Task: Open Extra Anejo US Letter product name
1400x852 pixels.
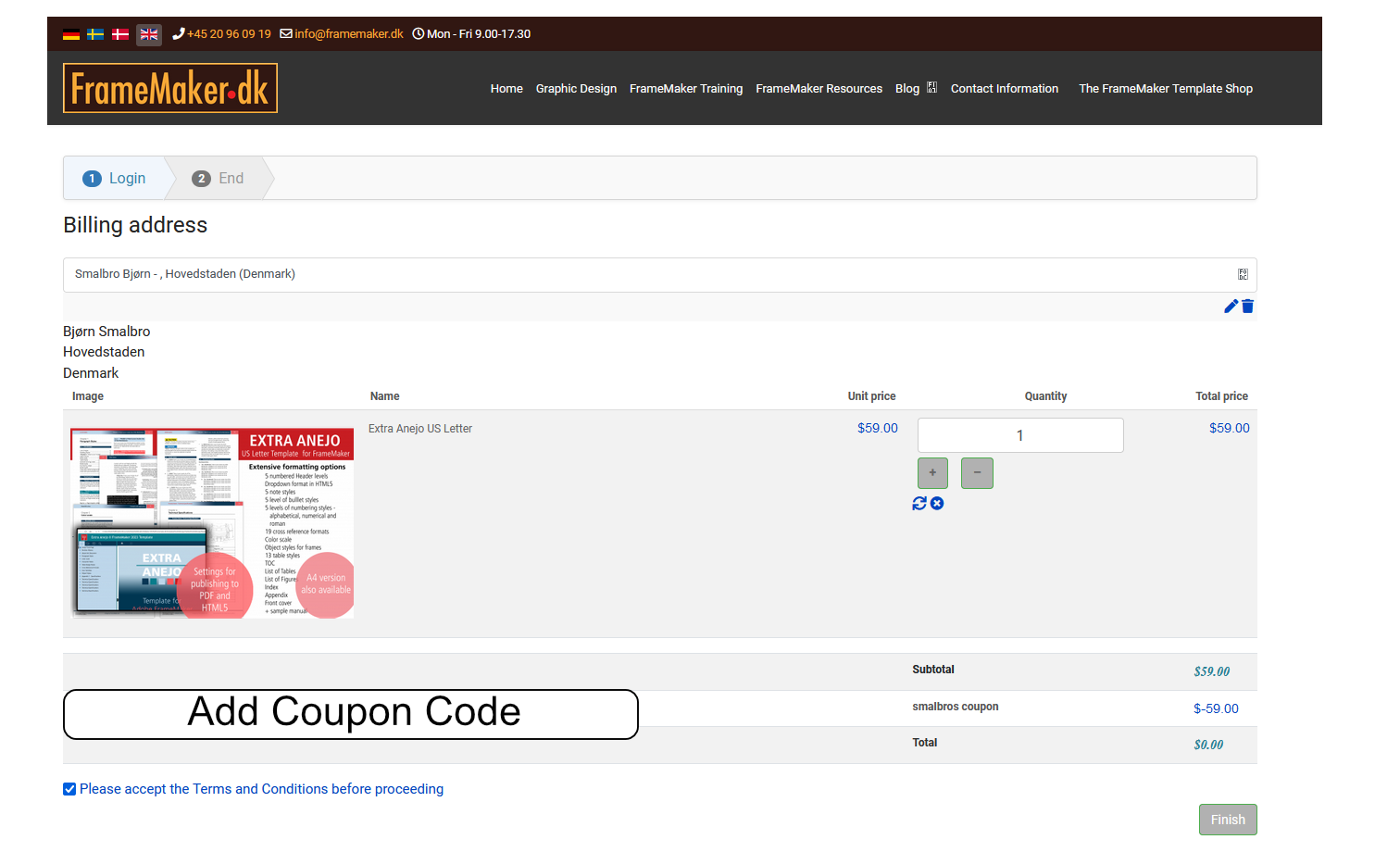Action: click(420, 429)
